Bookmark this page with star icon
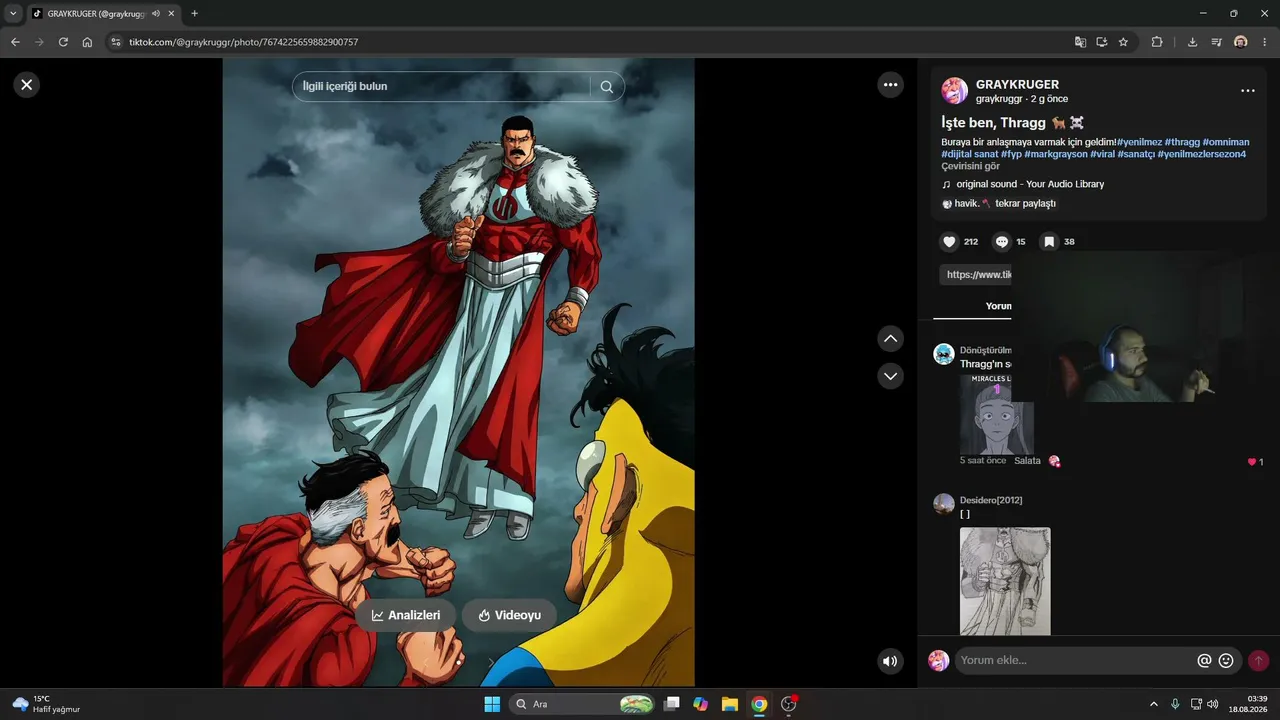 (x=1123, y=42)
